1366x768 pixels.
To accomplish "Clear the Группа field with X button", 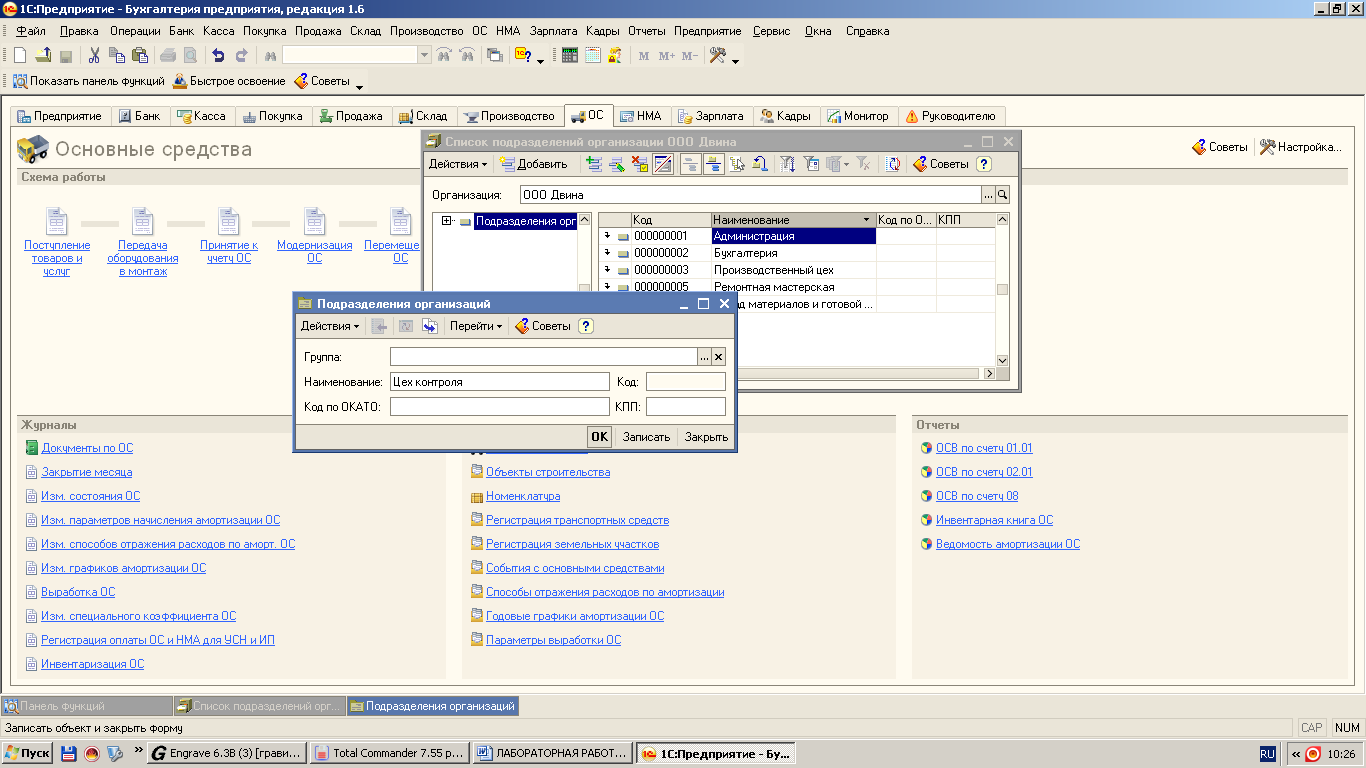I will (718, 356).
